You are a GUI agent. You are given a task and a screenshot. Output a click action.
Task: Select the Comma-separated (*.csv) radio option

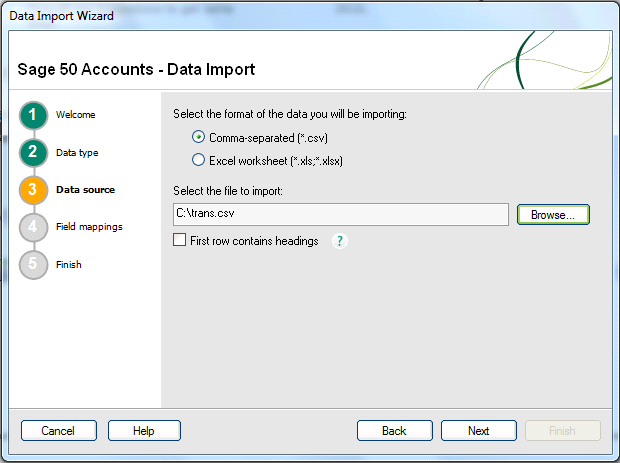(x=199, y=137)
